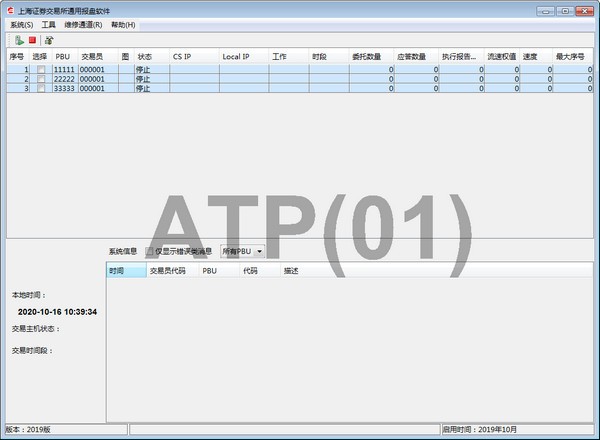Click the 状态 column header
This screenshot has width=600, height=440.
(152, 57)
